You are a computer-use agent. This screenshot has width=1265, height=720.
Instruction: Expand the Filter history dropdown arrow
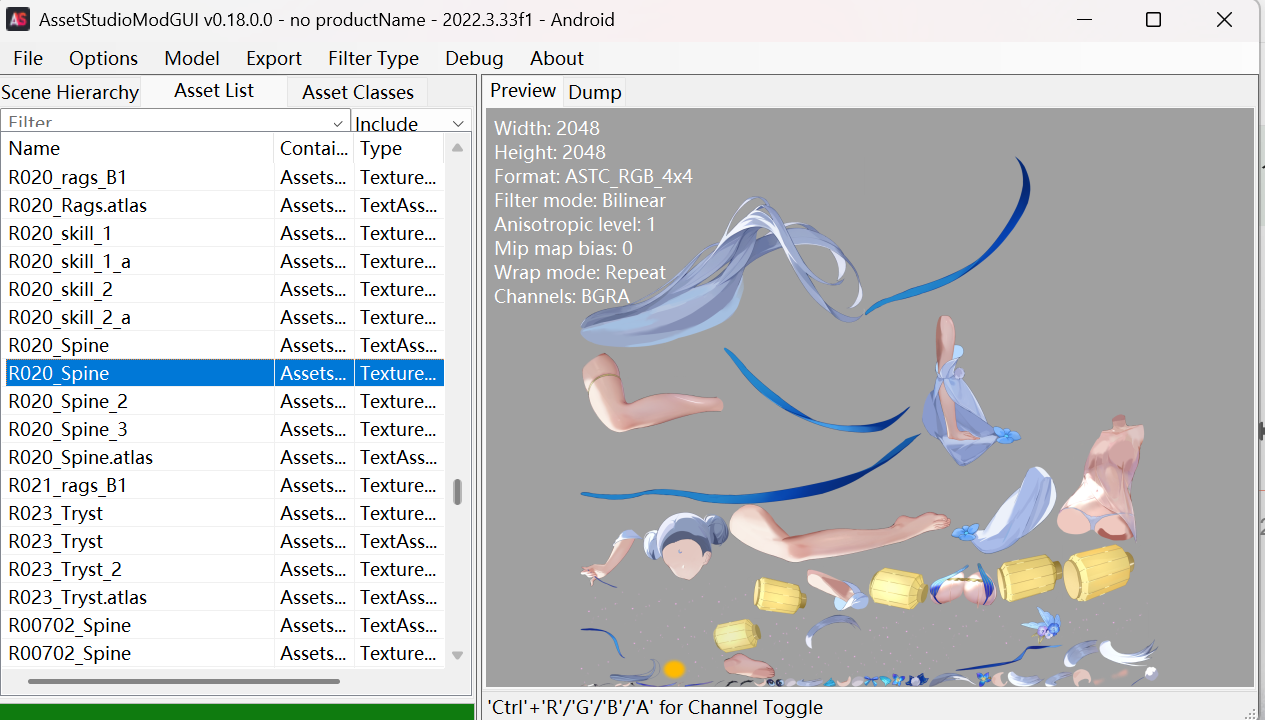[x=338, y=123]
